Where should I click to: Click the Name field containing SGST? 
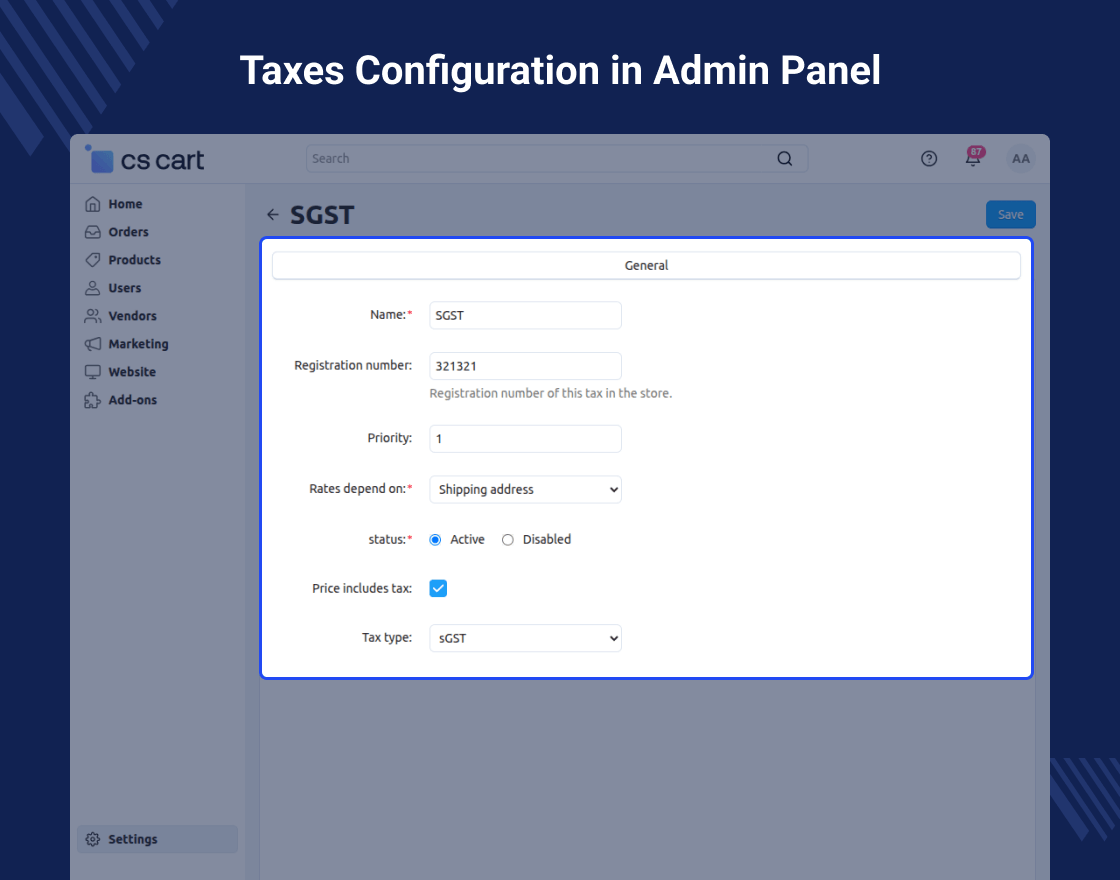(x=525, y=315)
